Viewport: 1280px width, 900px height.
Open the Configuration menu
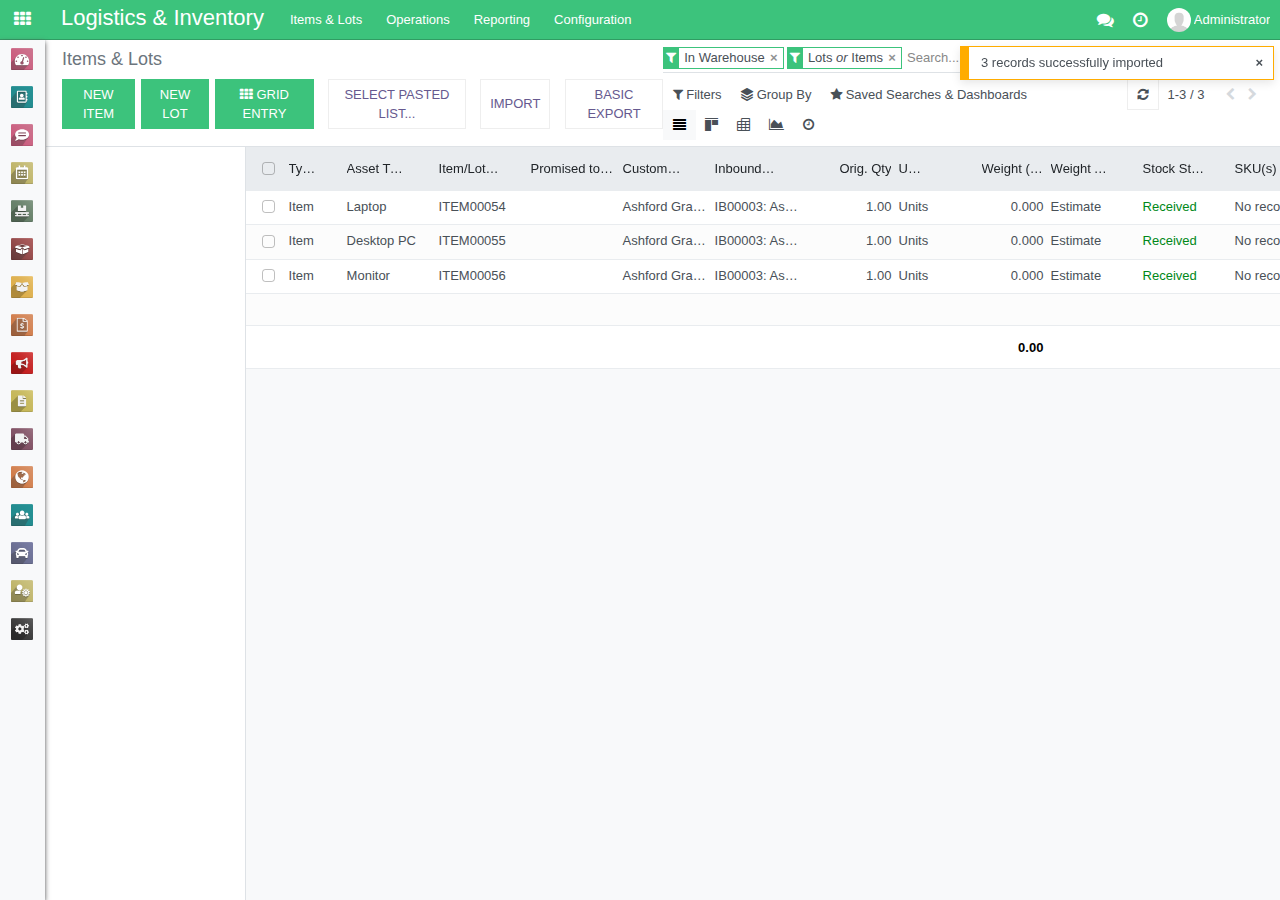click(x=593, y=20)
